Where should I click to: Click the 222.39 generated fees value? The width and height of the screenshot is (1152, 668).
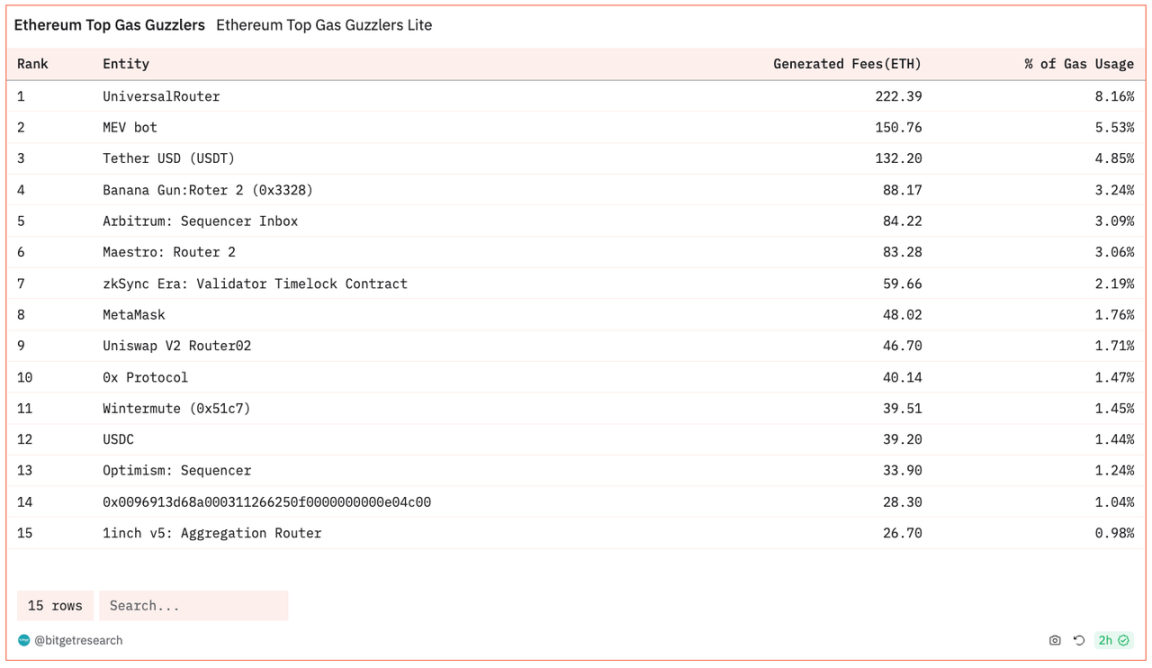pos(897,96)
